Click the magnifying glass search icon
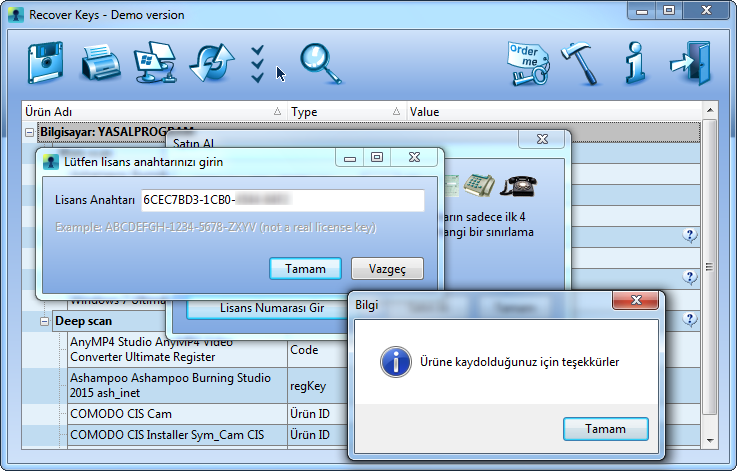The width and height of the screenshot is (737, 471). coord(320,63)
